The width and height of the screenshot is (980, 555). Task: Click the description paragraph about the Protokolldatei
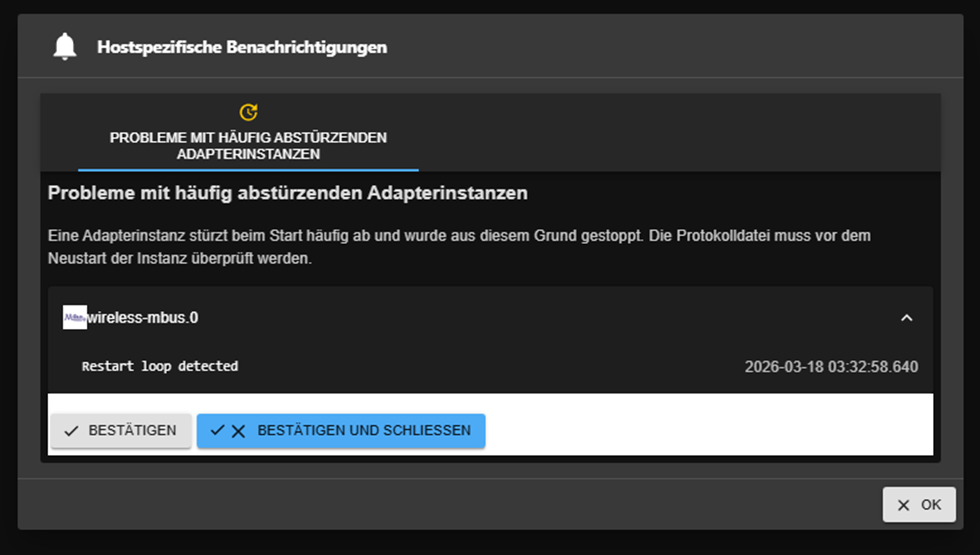pyautogui.click(x=459, y=247)
